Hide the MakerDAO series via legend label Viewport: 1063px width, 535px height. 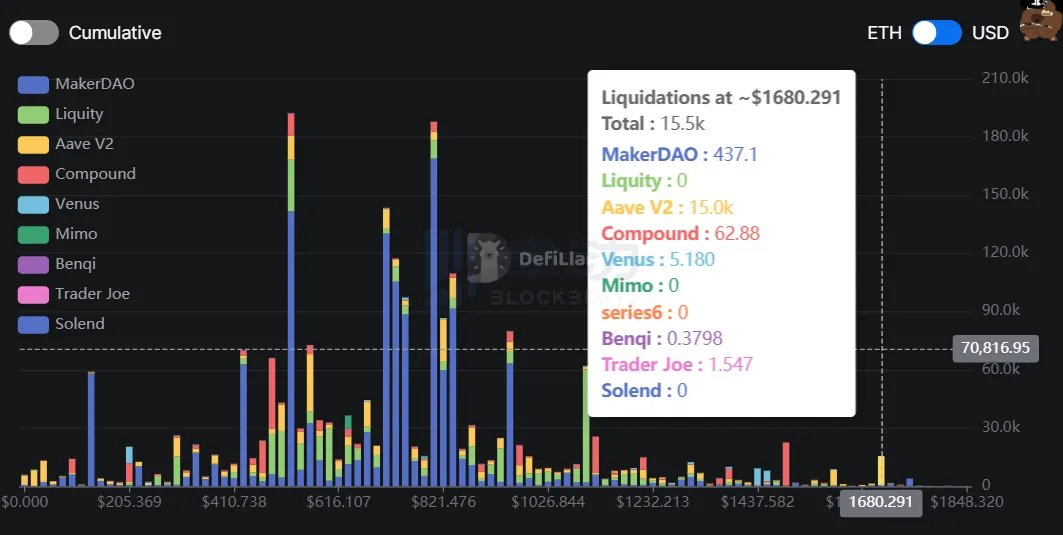pyautogui.click(x=95, y=84)
